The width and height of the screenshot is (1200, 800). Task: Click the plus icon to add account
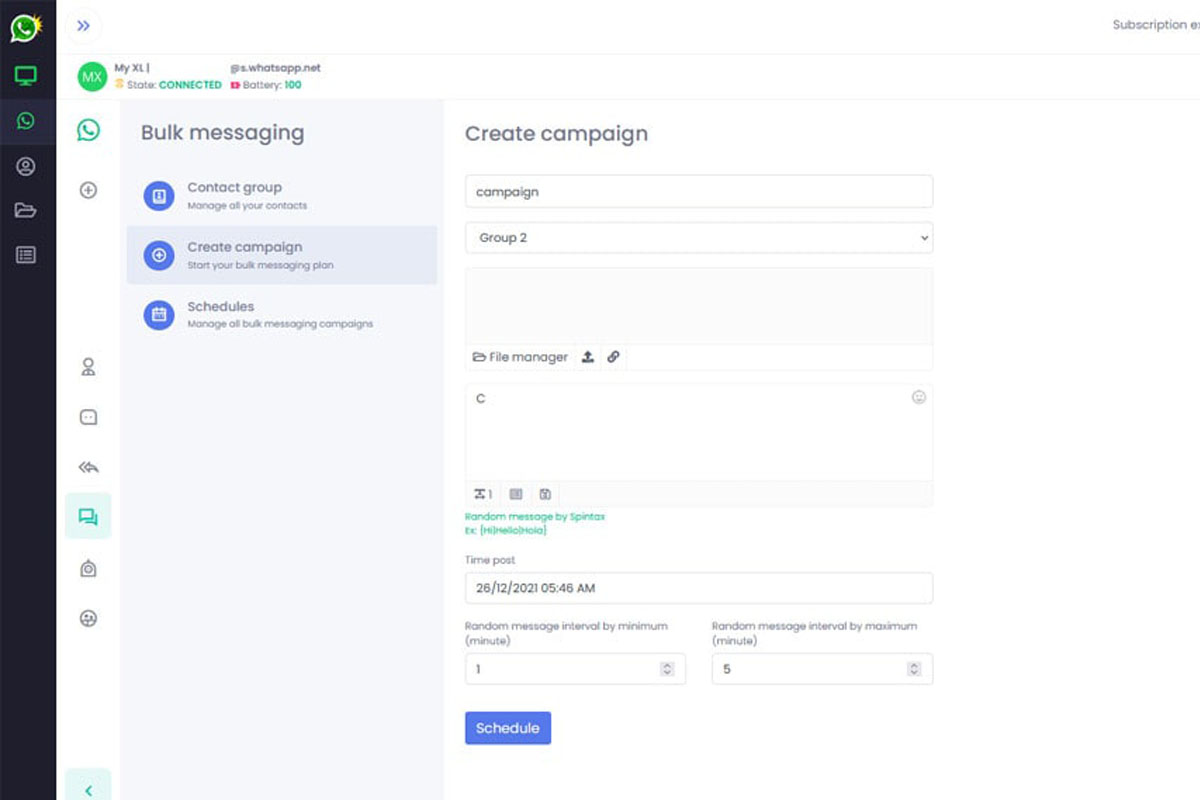tap(88, 190)
